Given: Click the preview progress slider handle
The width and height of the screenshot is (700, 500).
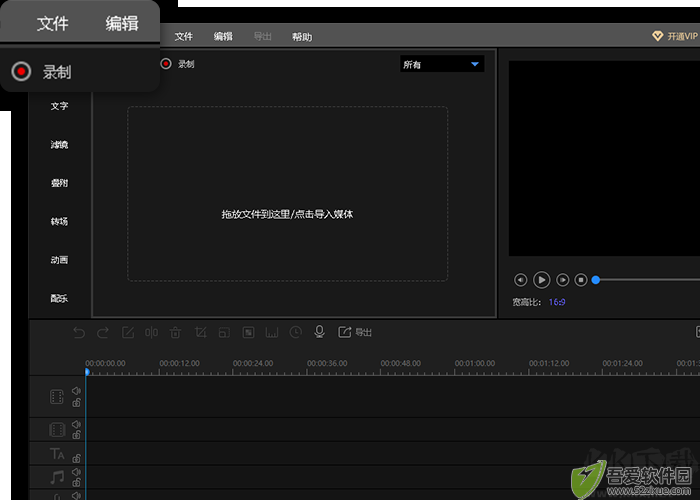Looking at the screenshot, I should point(596,280).
